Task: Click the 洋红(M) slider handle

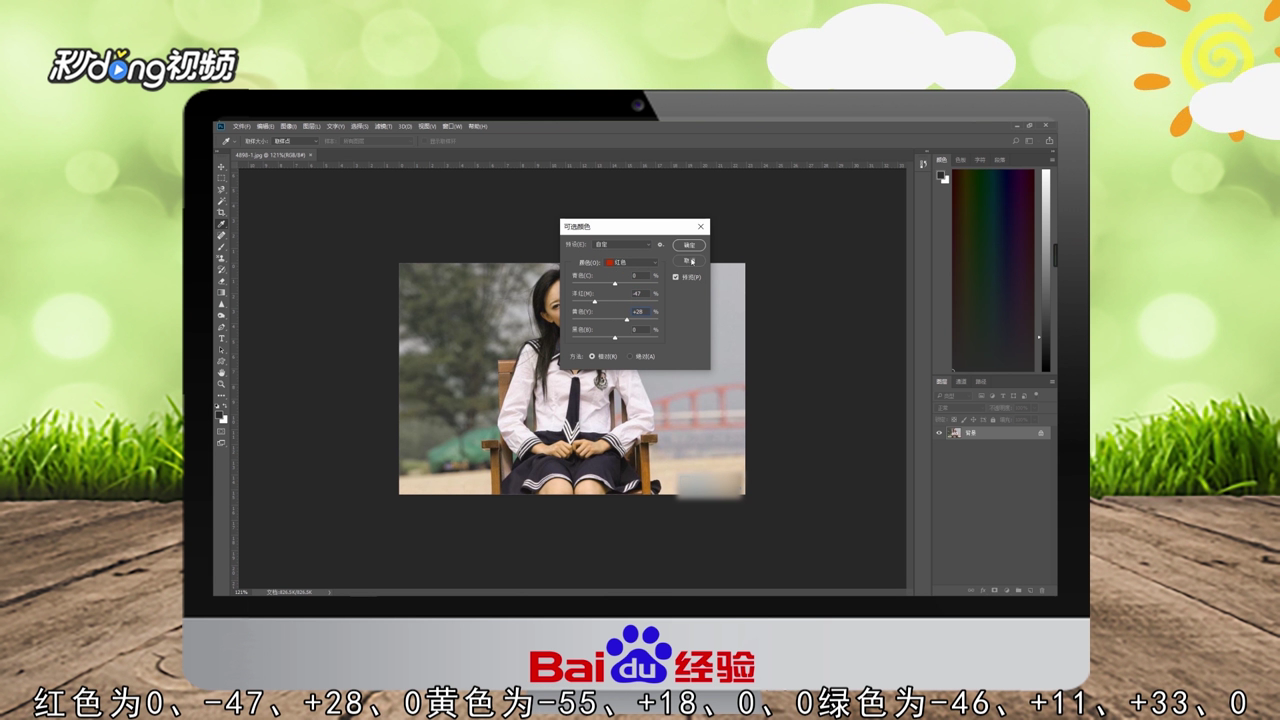Action: [595, 302]
